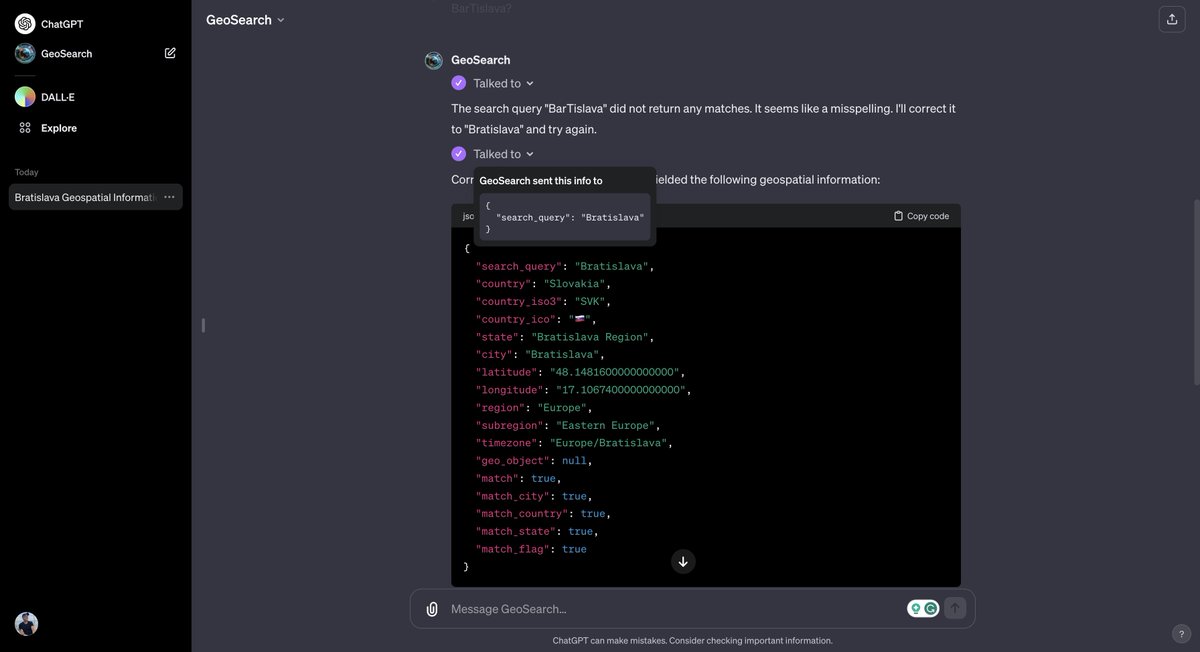Expand the first Talked to chevron
This screenshot has width=1200, height=652.
[x=530, y=84]
